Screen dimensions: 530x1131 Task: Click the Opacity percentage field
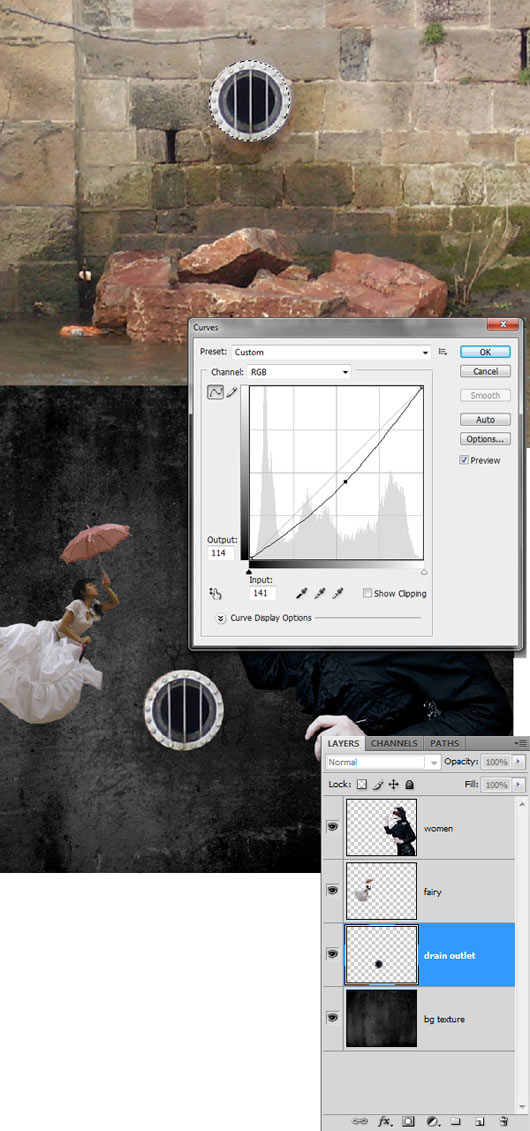tap(496, 762)
